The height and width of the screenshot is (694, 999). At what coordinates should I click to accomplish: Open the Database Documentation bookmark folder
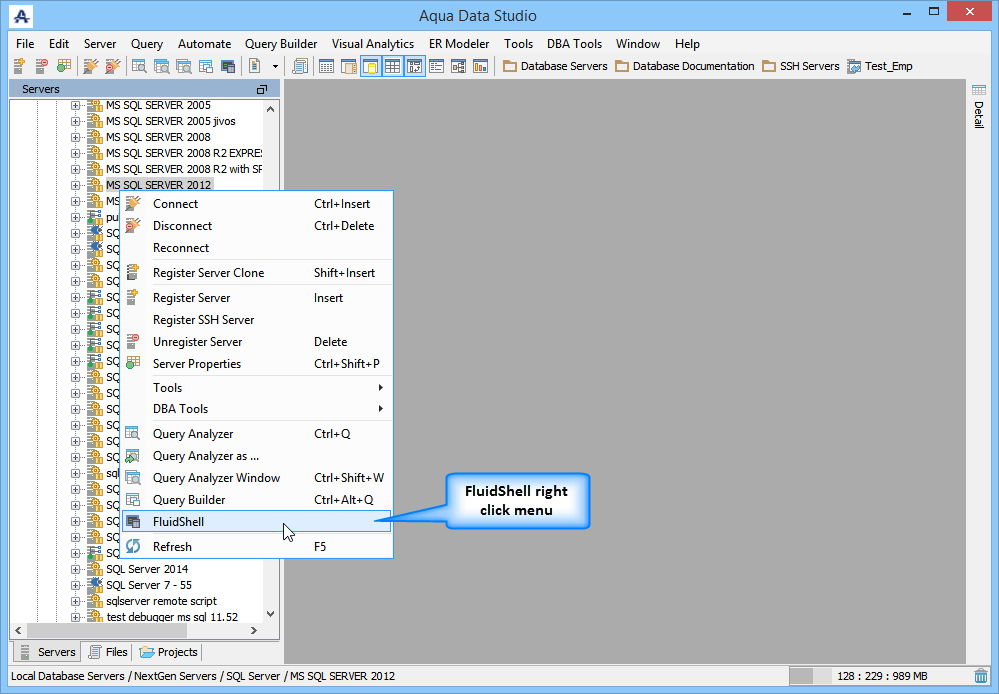(685, 66)
